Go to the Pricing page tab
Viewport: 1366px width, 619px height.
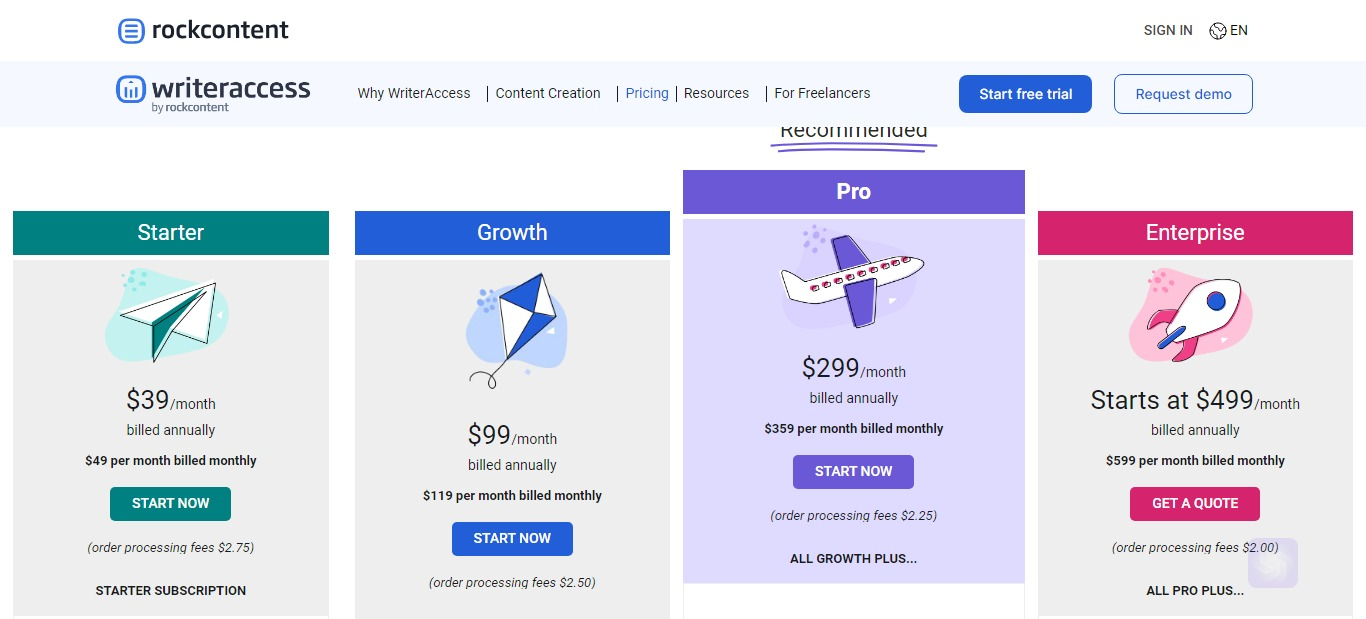(647, 93)
